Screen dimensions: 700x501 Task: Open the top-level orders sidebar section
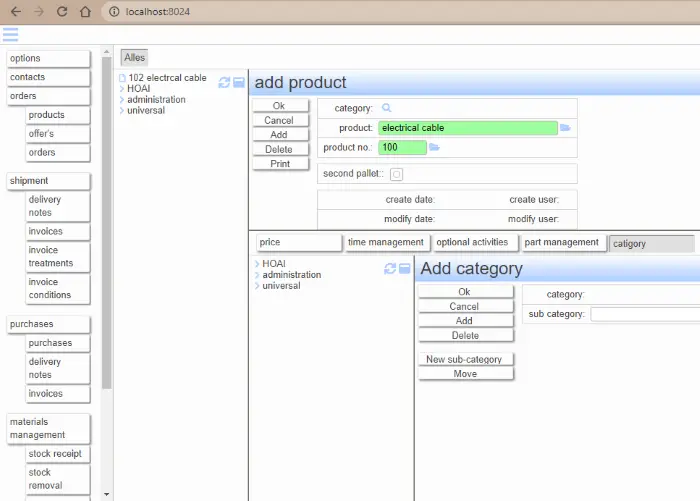[x=49, y=96]
